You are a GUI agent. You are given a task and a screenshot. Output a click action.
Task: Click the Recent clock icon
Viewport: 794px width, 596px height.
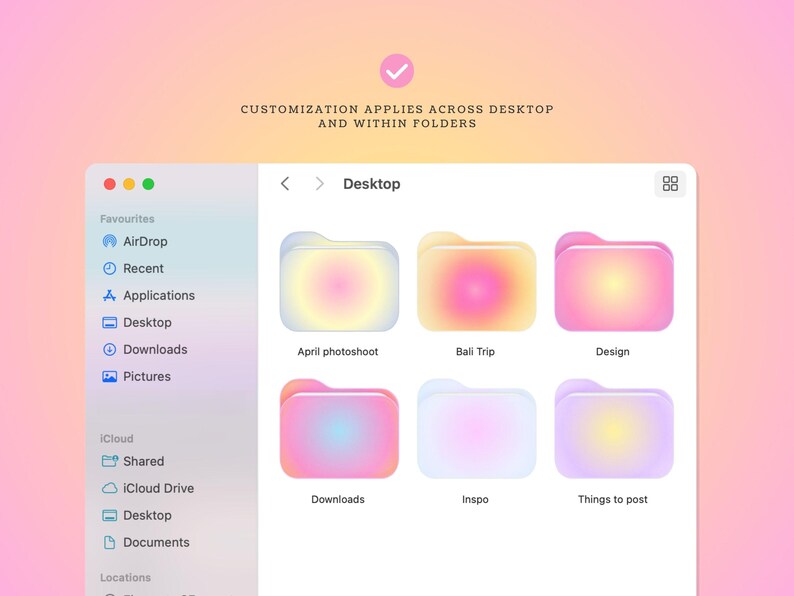click(x=109, y=268)
